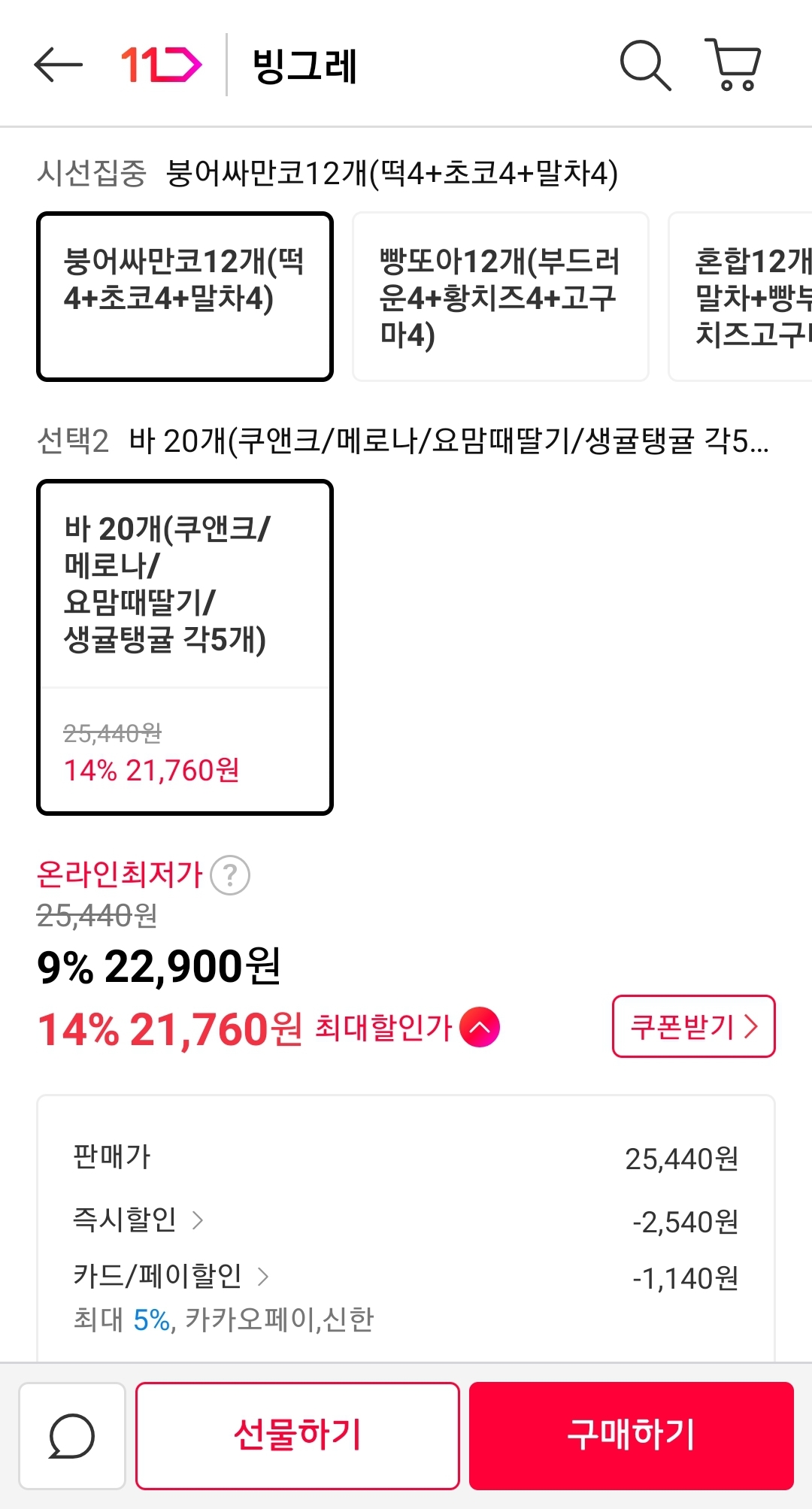
Task: Collapse the max discount price arrow
Action: click(480, 1027)
